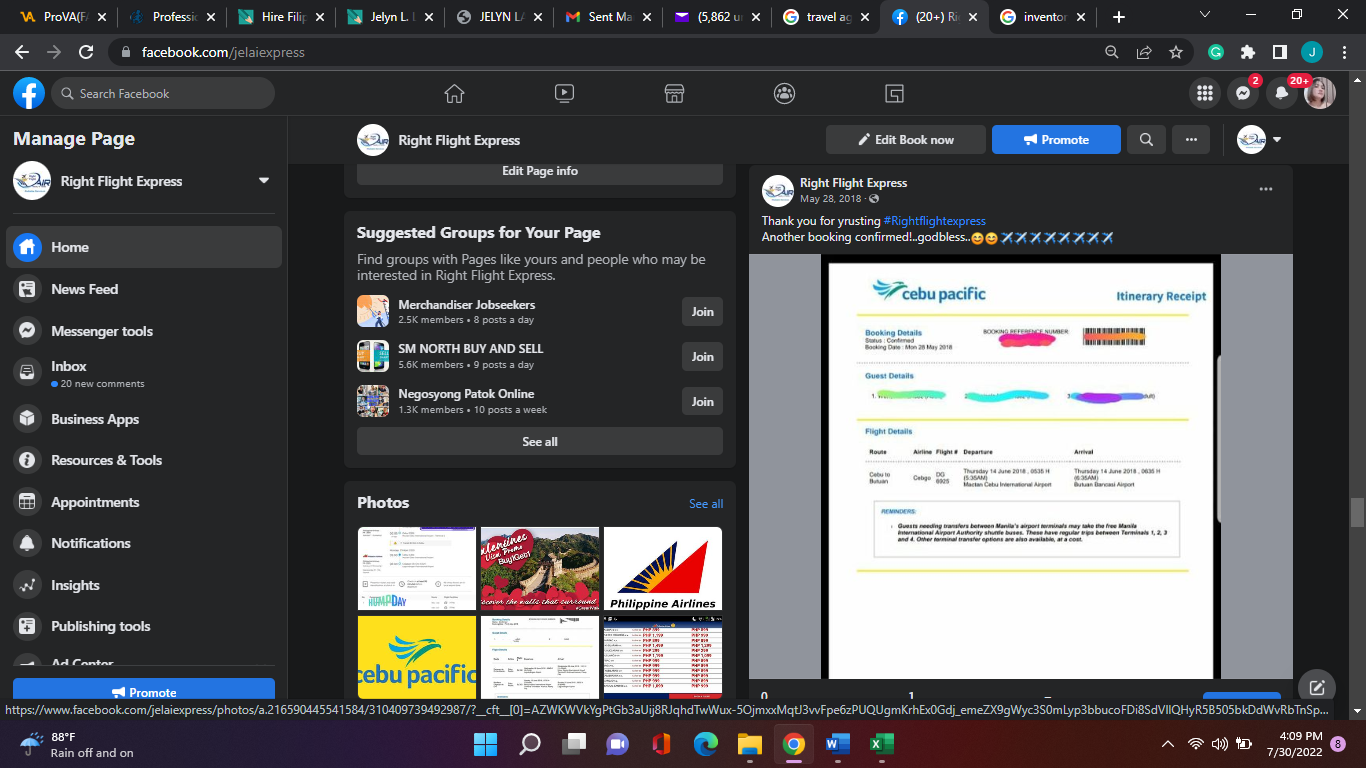
Task: Open Notifications in sidebar
Action: coord(144,543)
